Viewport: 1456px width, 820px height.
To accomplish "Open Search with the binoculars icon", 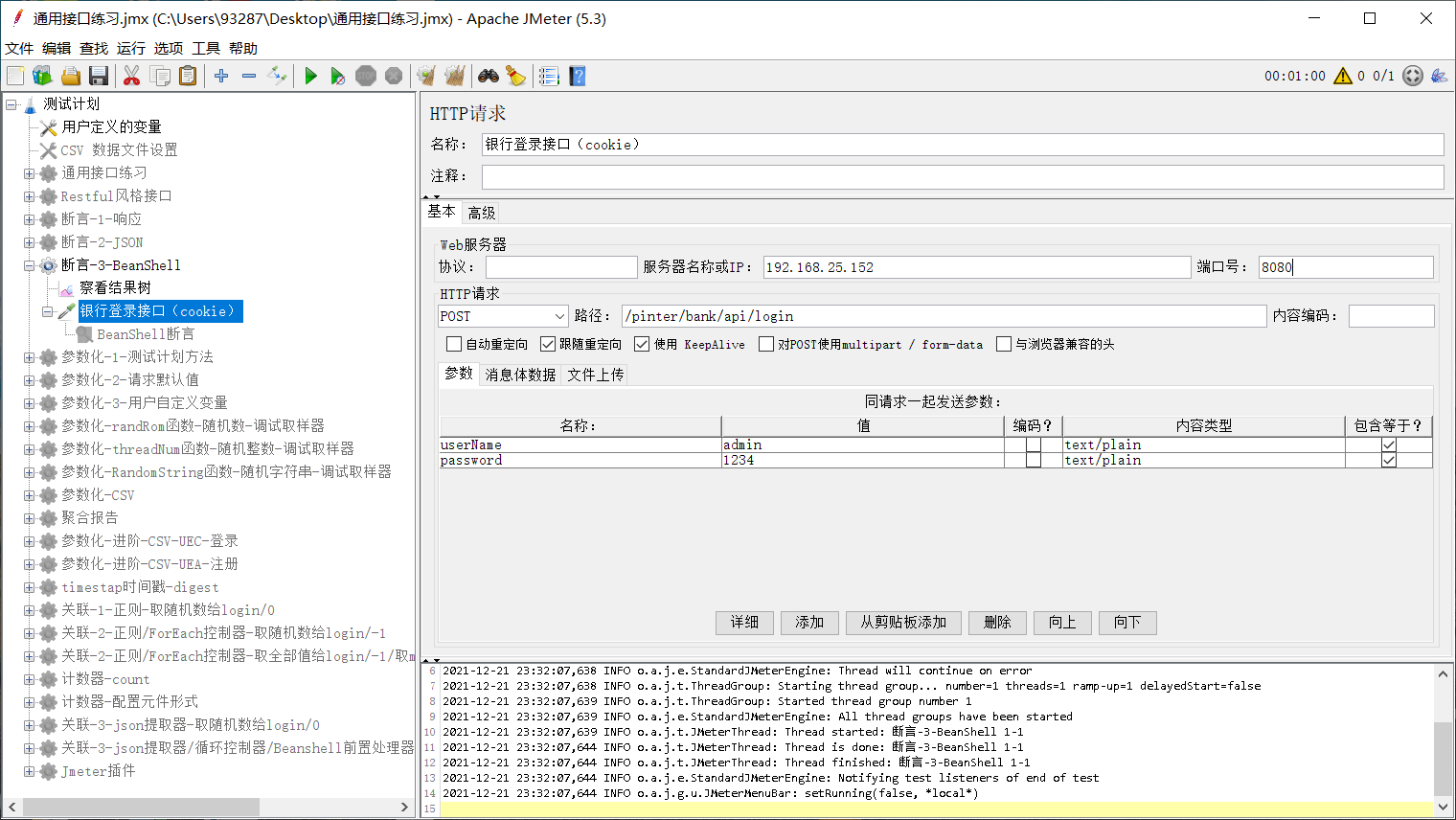I will coord(489,76).
